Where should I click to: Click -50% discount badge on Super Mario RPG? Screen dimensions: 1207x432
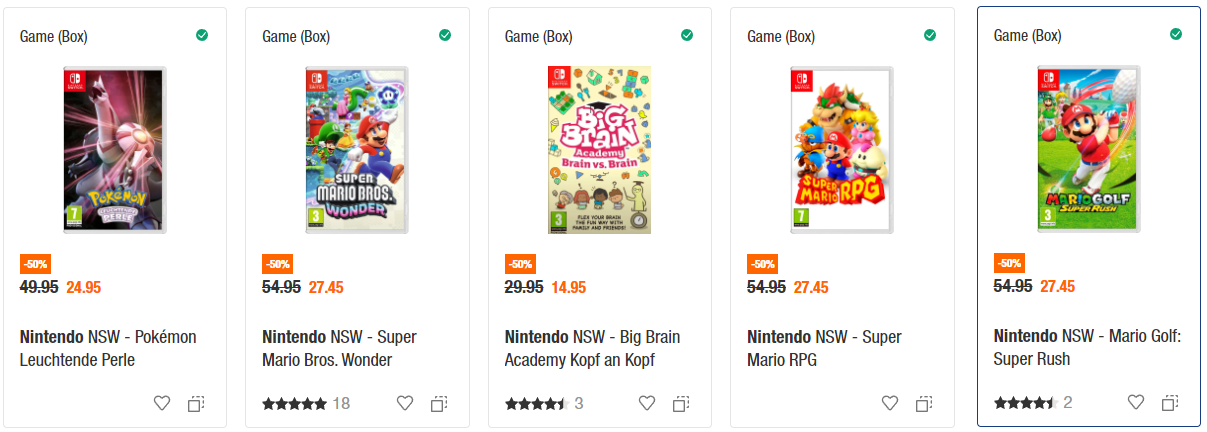click(762, 265)
